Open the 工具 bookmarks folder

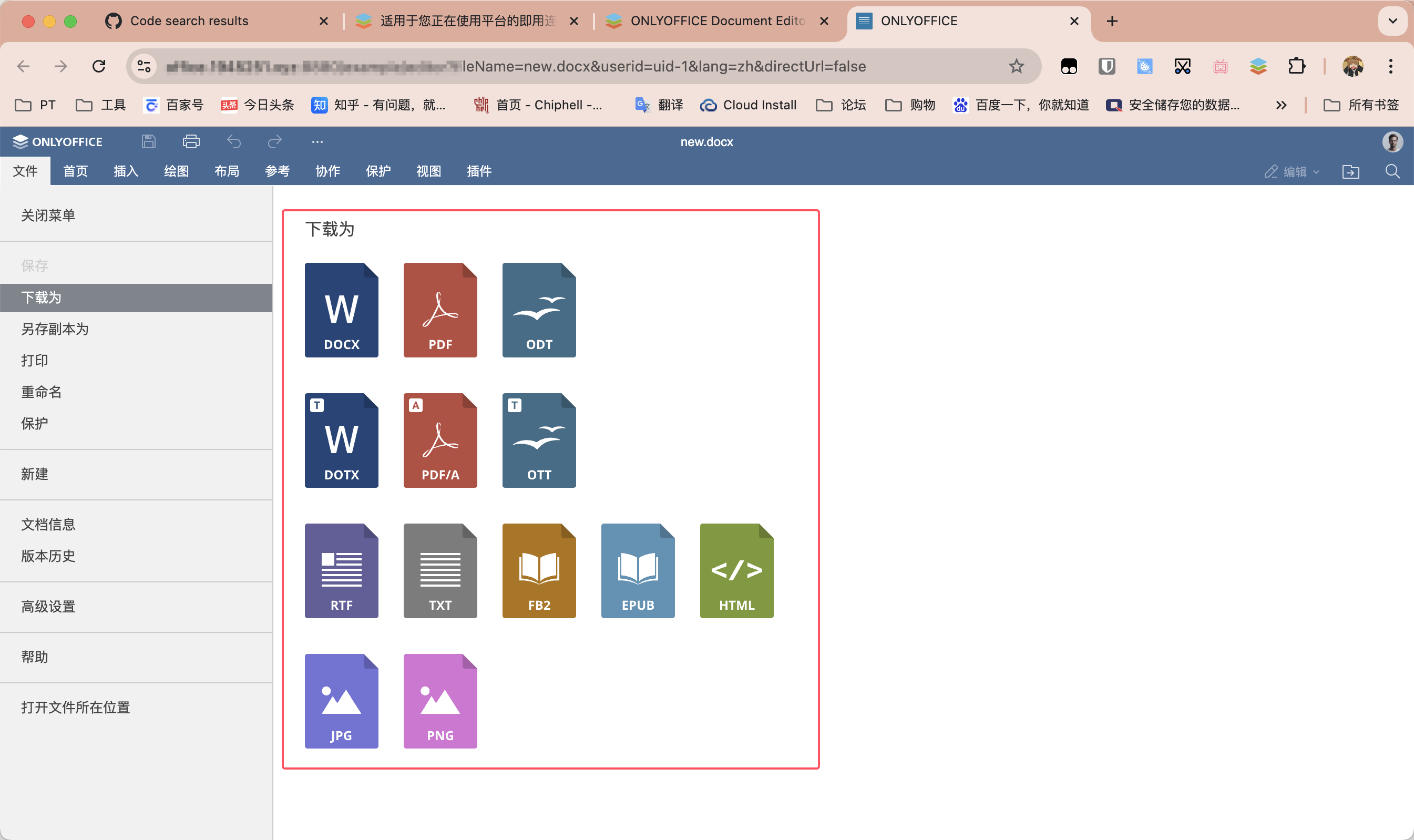101,105
